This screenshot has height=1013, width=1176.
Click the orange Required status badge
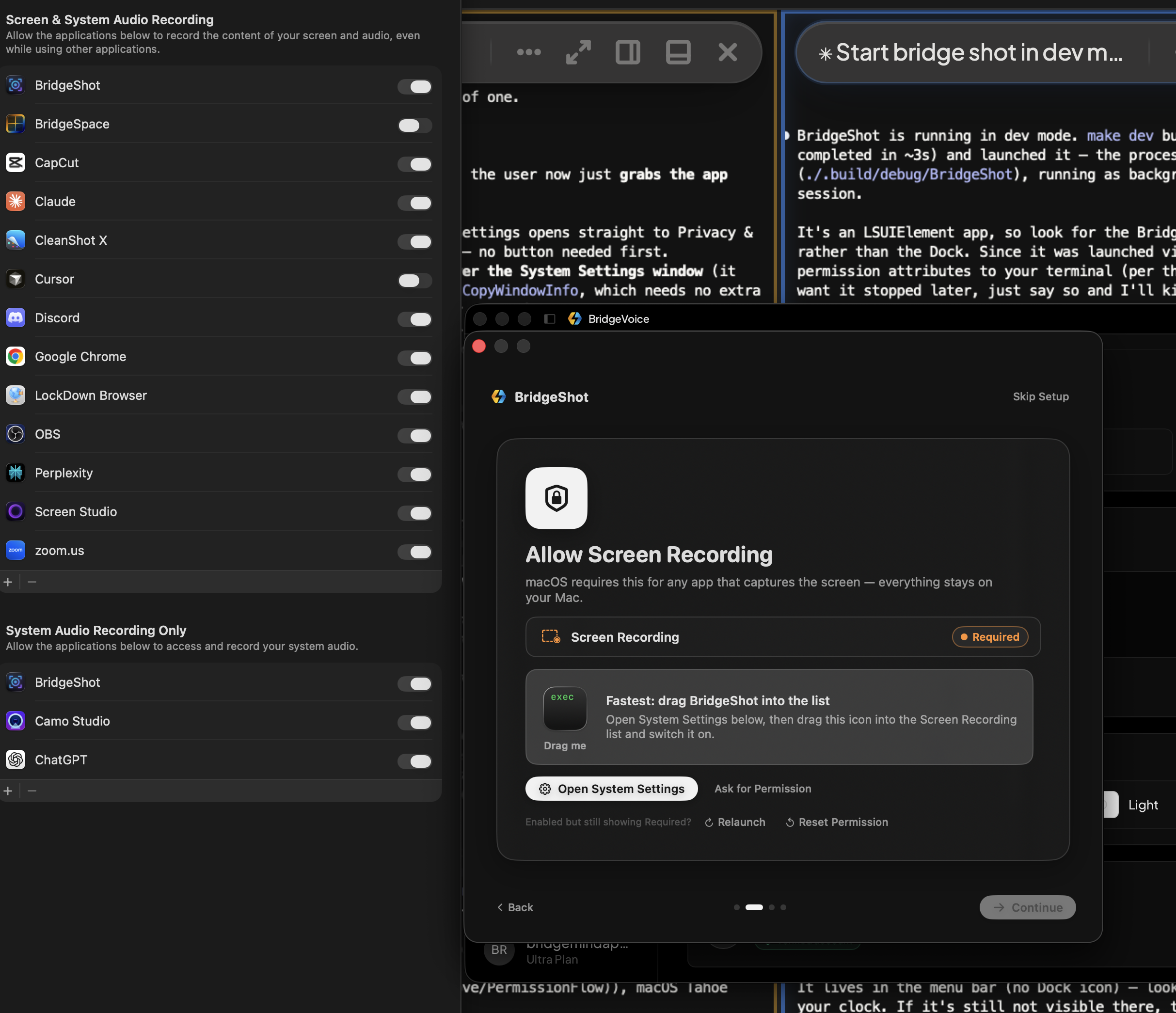[x=990, y=637]
